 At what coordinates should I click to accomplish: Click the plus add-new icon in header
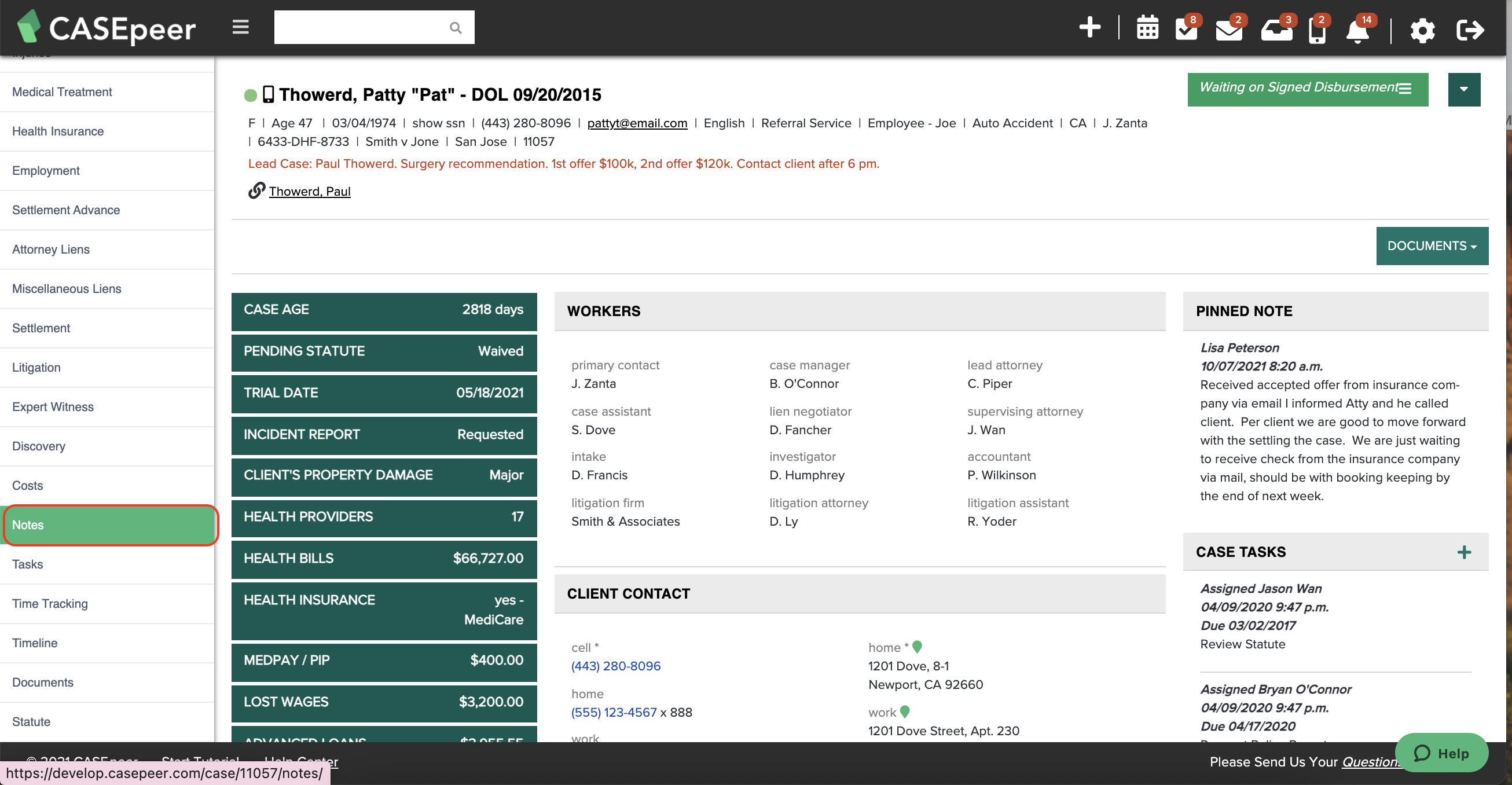(x=1089, y=27)
